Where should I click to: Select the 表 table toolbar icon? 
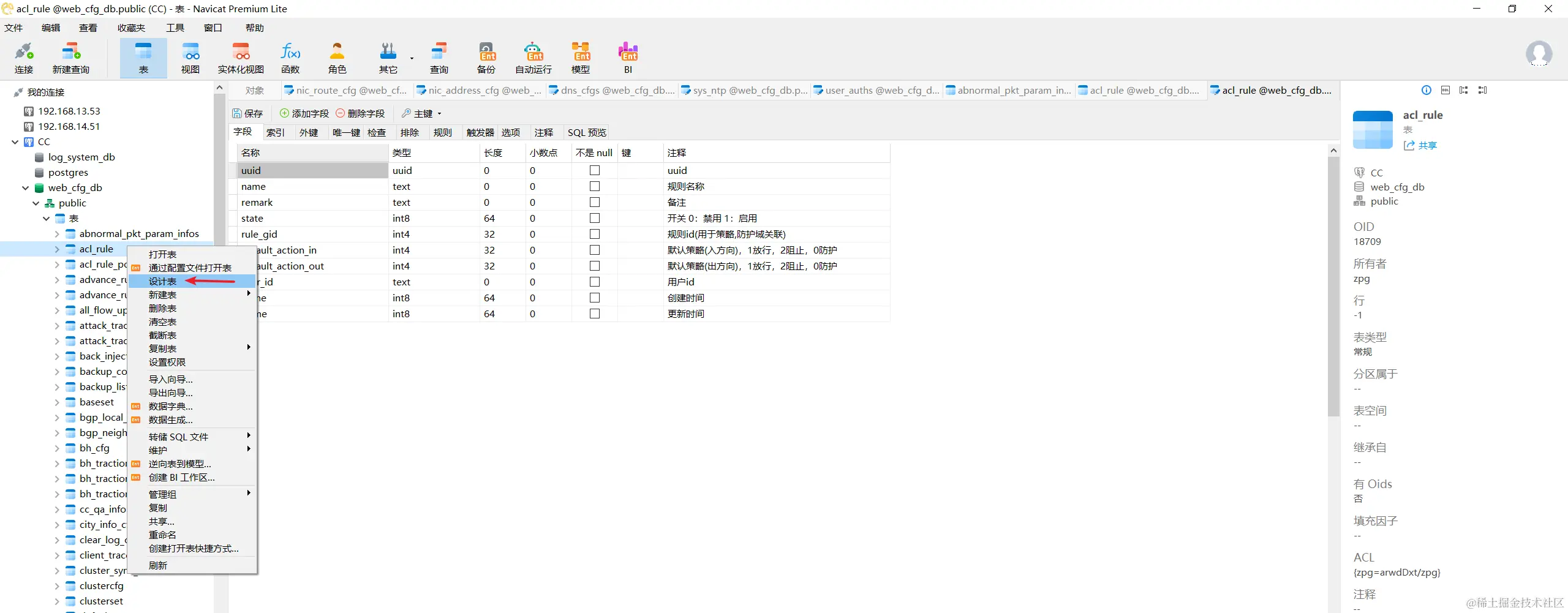(x=143, y=58)
